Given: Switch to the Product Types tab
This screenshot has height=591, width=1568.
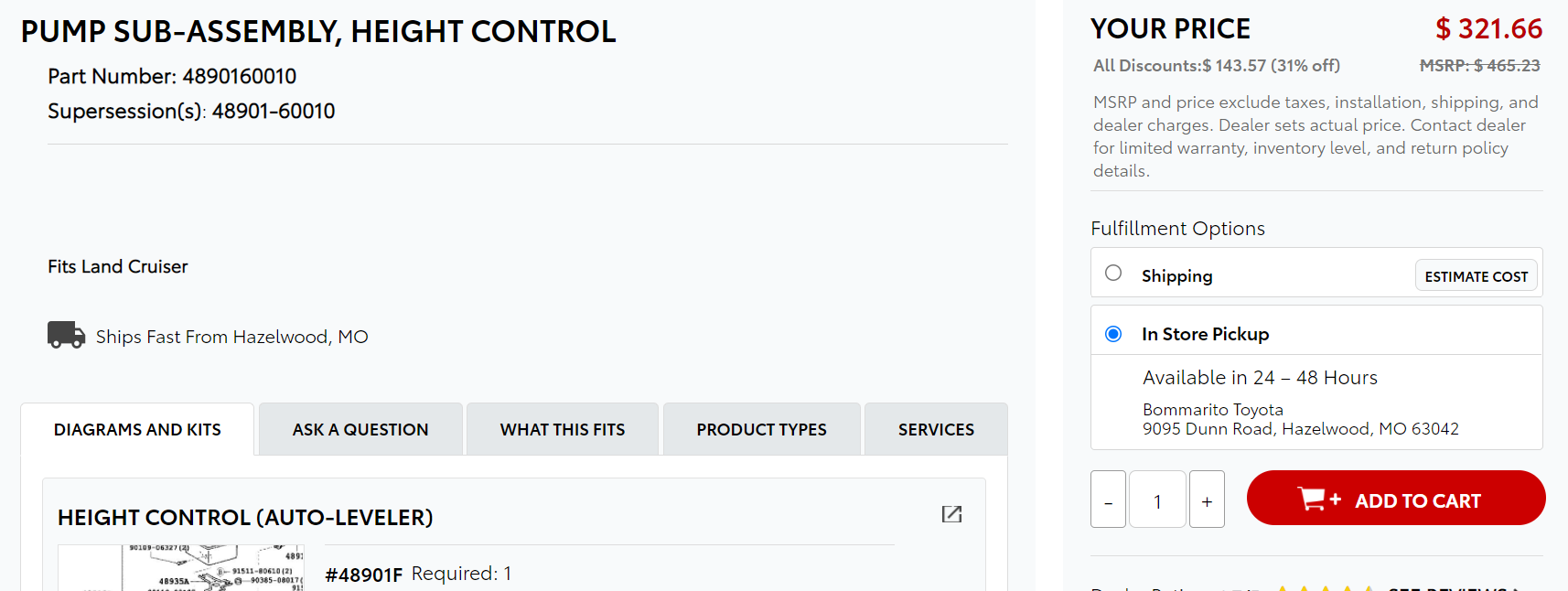Looking at the screenshot, I should click(761, 430).
